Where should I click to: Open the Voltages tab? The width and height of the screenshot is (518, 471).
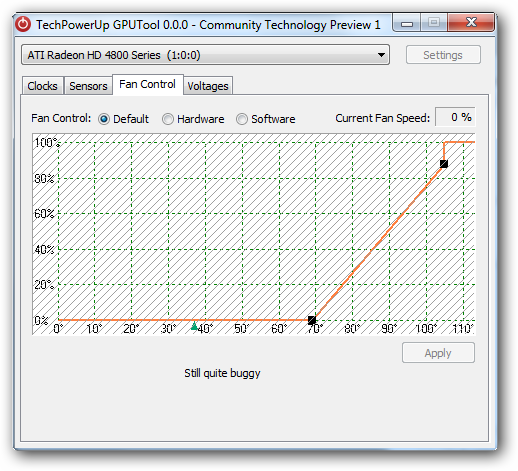[x=208, y=86]
